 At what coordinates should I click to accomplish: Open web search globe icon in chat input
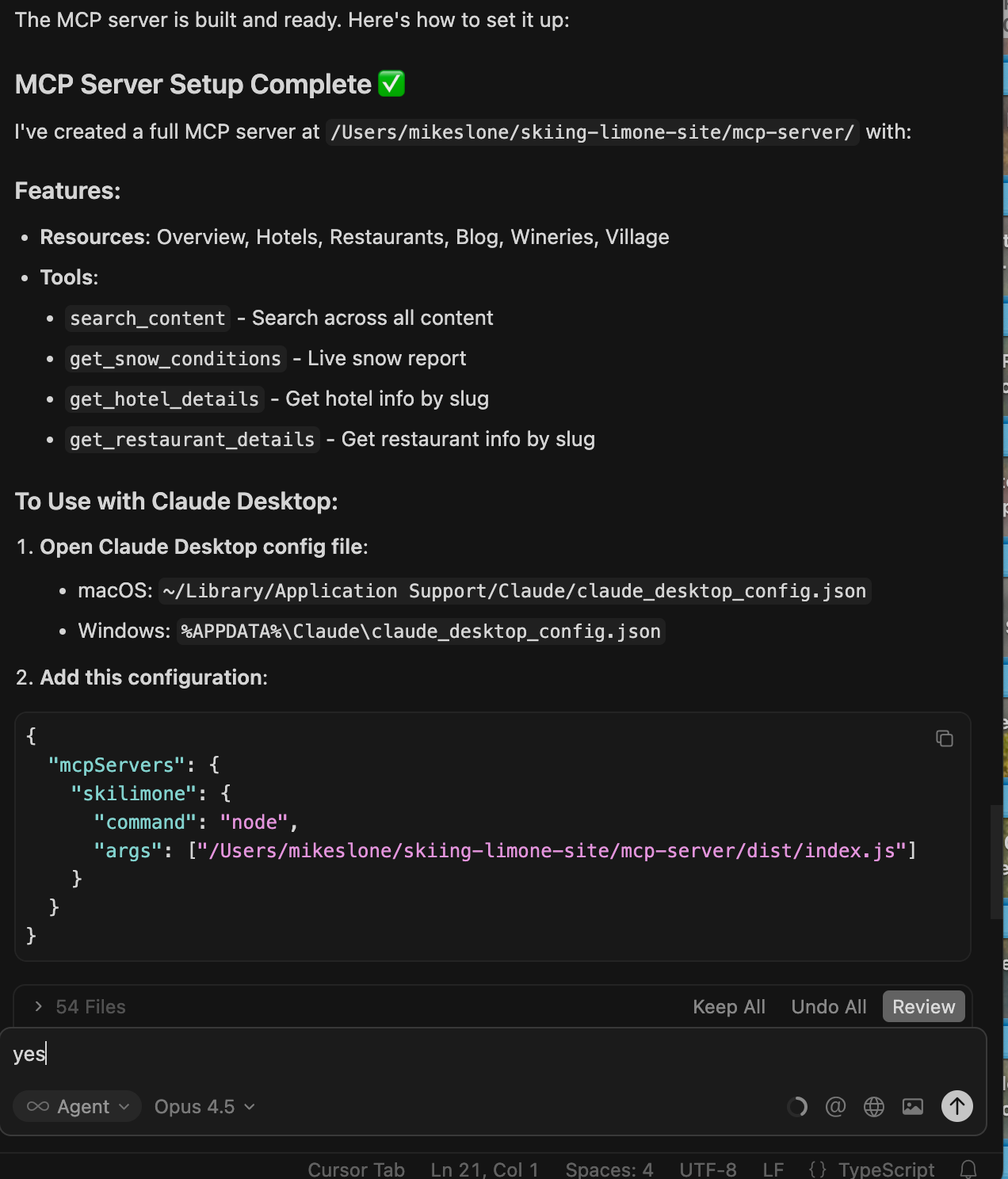[x=874, y=1106]
